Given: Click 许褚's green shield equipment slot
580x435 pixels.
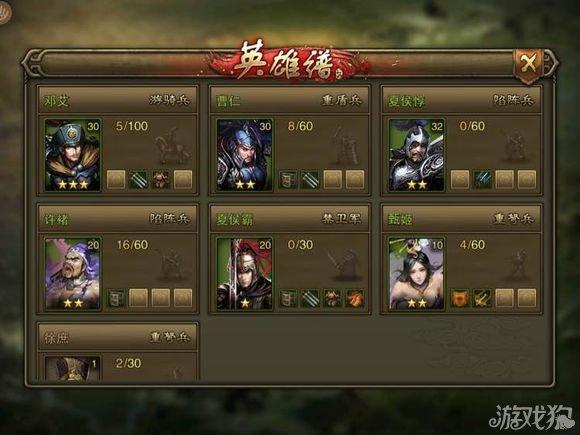Looking at the screenshot, I should [116, 298].
